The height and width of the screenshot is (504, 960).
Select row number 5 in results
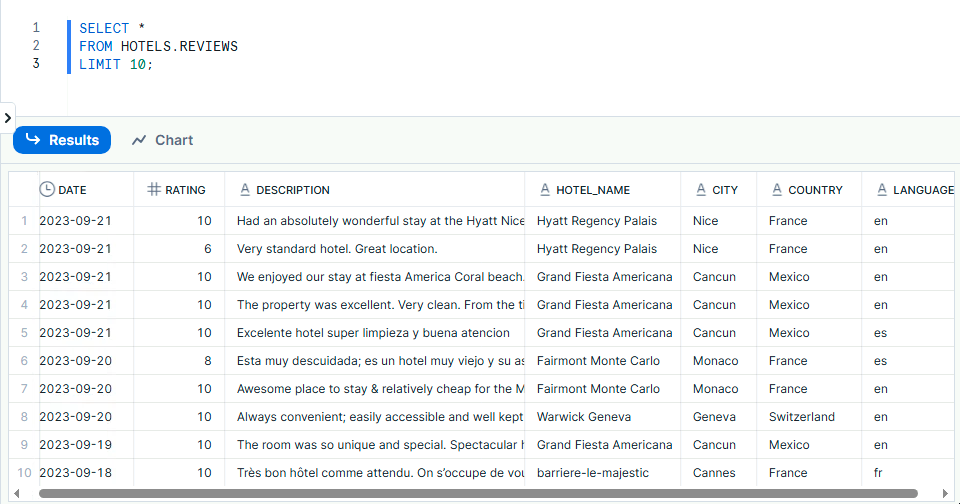coord(23,333)
